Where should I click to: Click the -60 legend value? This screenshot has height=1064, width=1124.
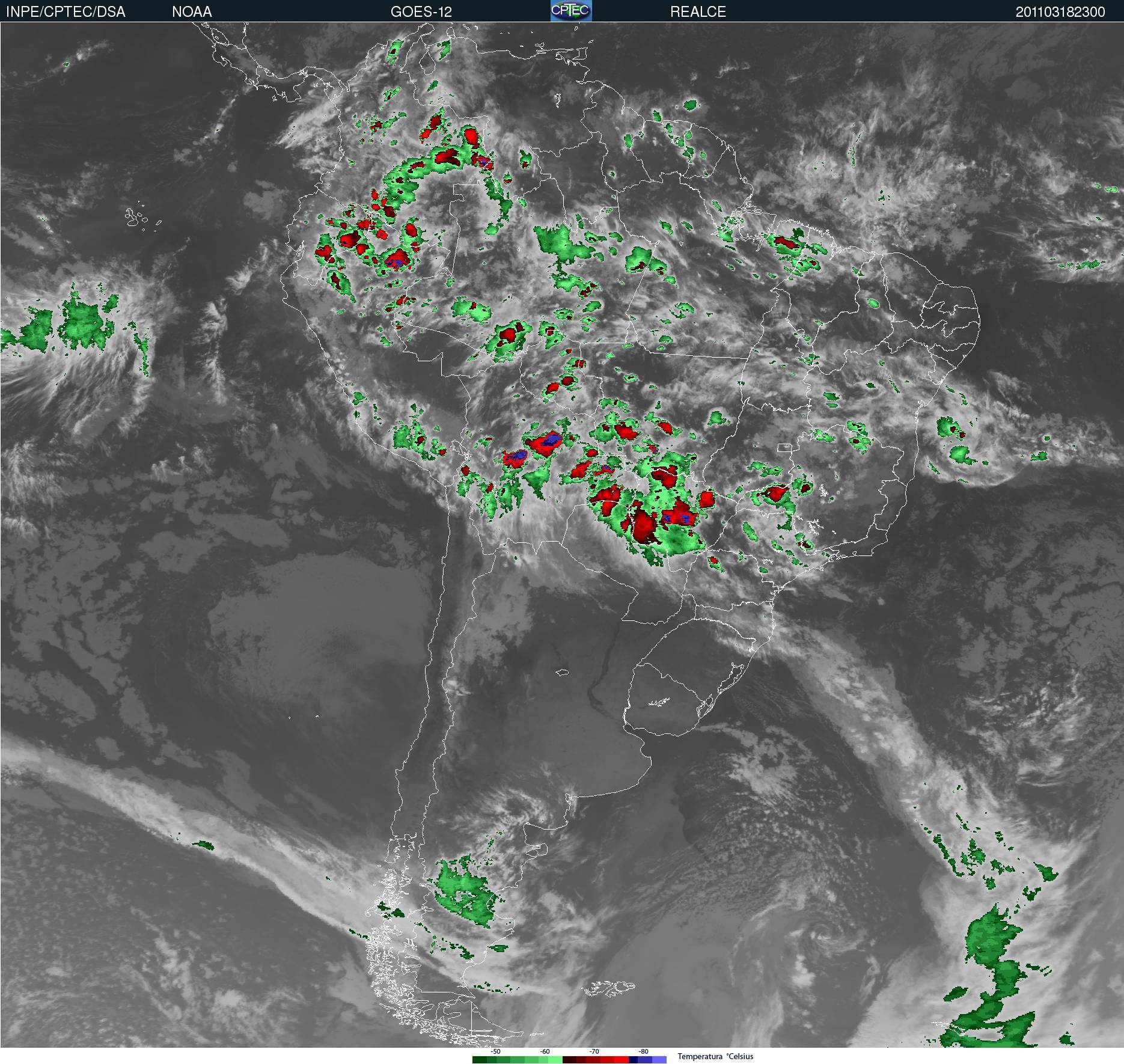pos(545,1051)
